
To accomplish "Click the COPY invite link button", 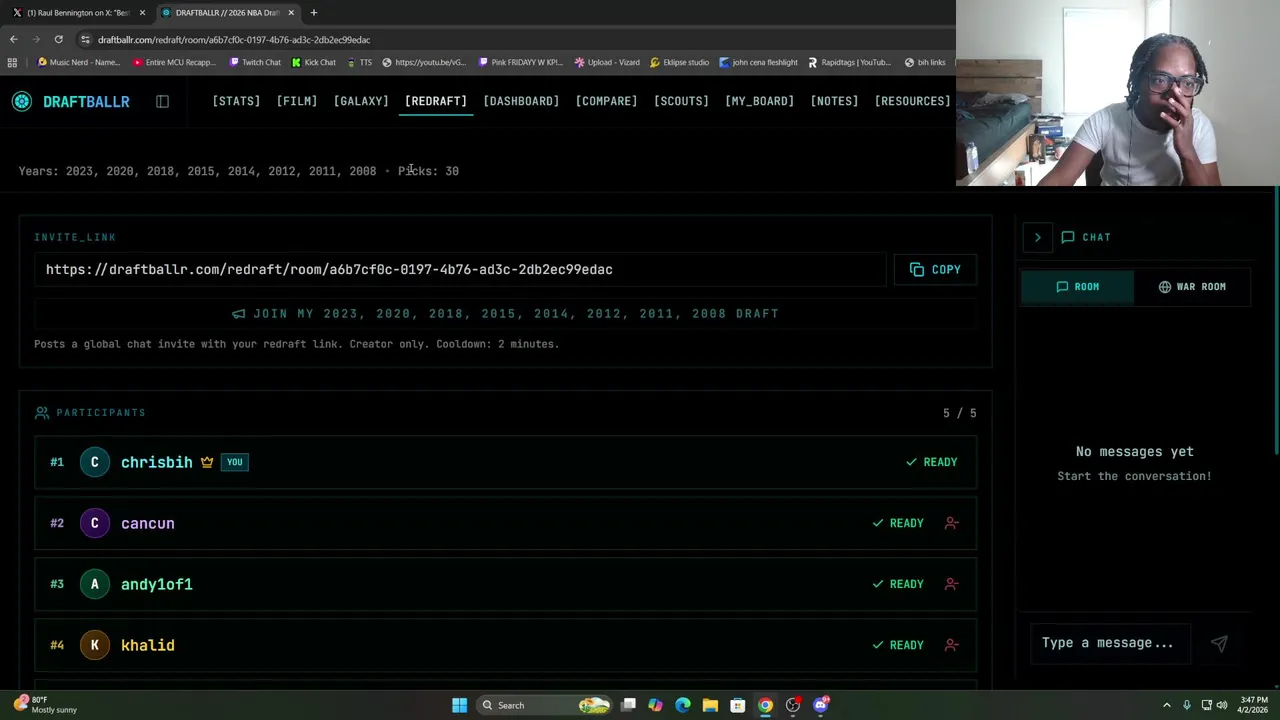I will click(935, 269).
